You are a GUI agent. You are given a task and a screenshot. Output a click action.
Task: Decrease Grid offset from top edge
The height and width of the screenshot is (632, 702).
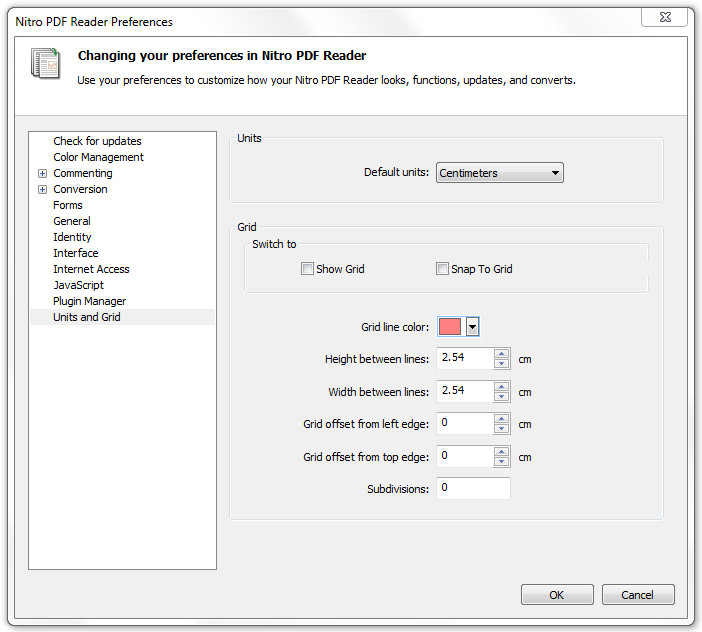pyautogui.click(x=501, y=461)
